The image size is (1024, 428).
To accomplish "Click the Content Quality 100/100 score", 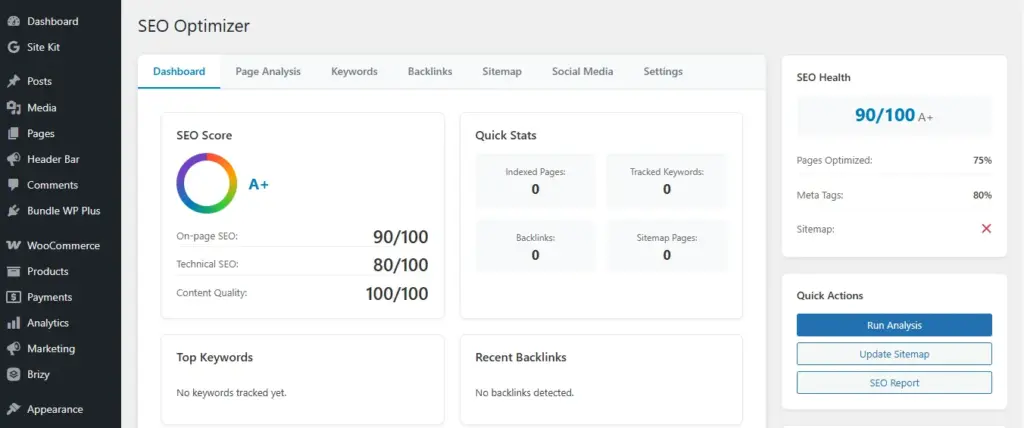I will pyautogui.click(x=397, y=293).
